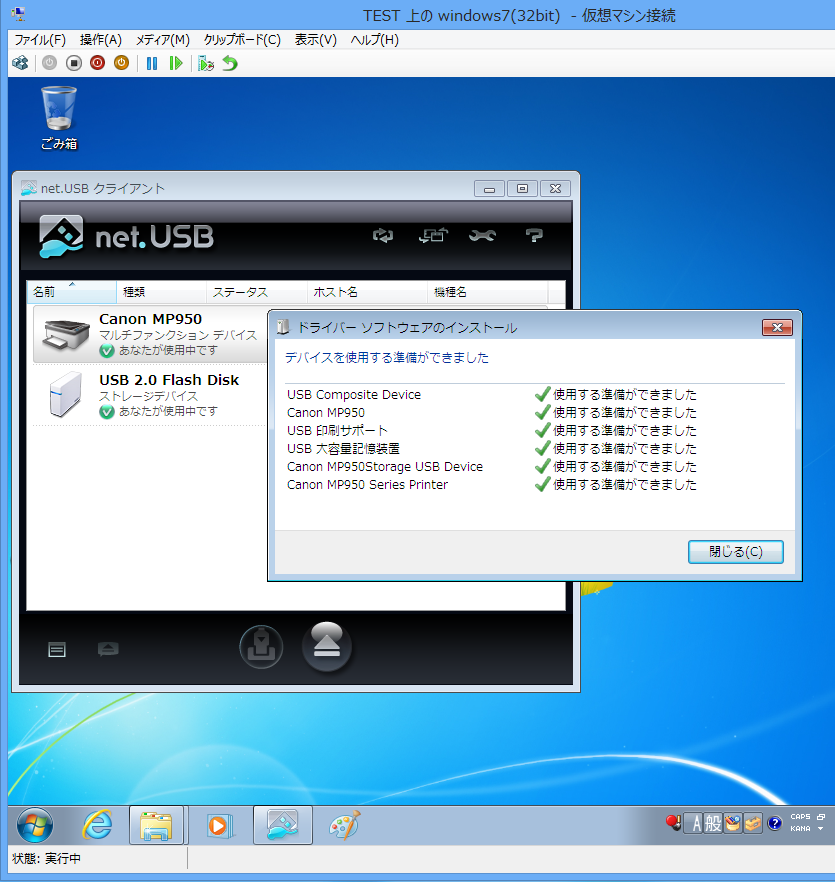Click the net.USB connection switch icon
835x882 pixels.
point(433,235)
